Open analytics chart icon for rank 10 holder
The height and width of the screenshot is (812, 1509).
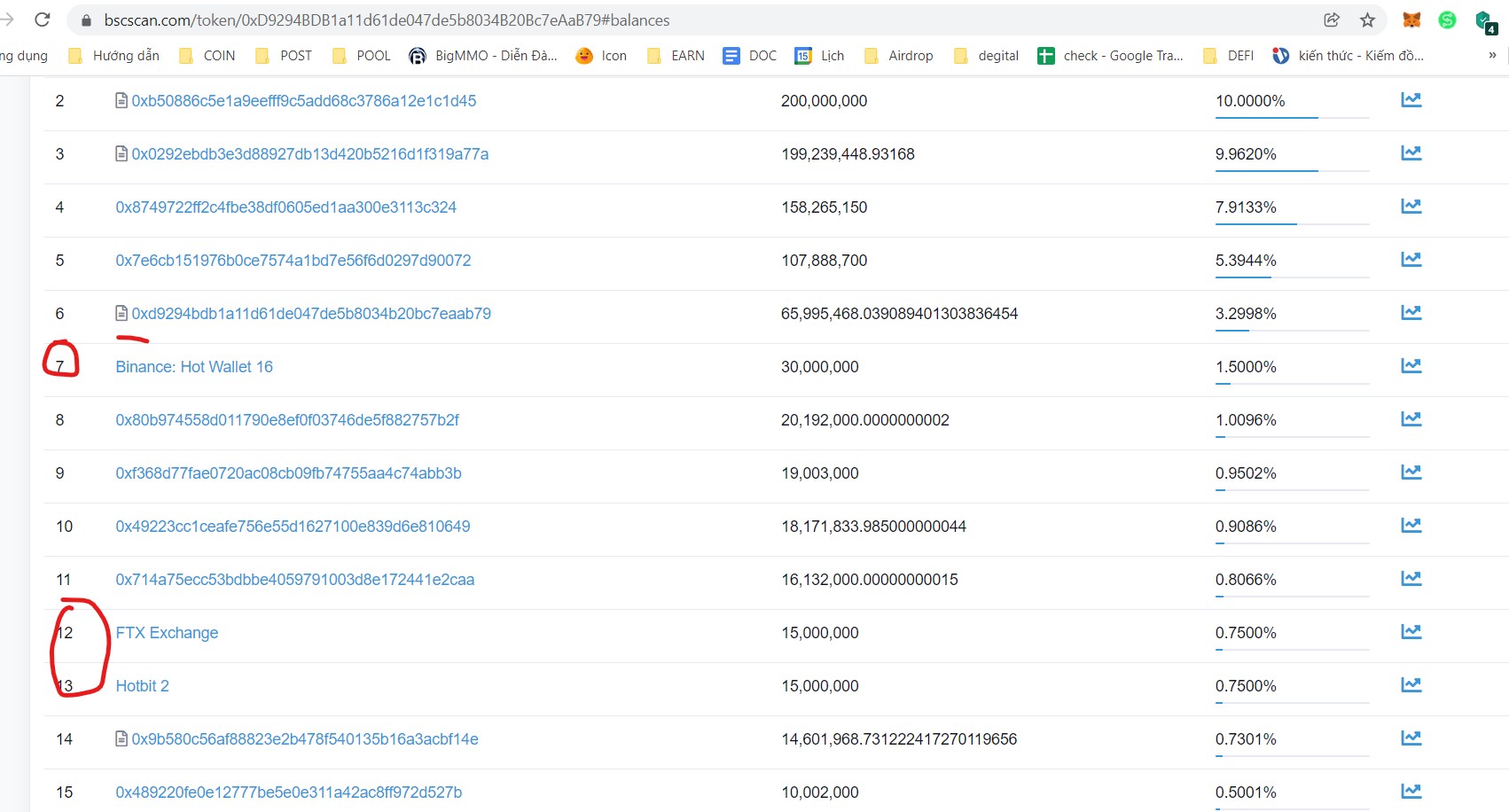(1411, 526)
